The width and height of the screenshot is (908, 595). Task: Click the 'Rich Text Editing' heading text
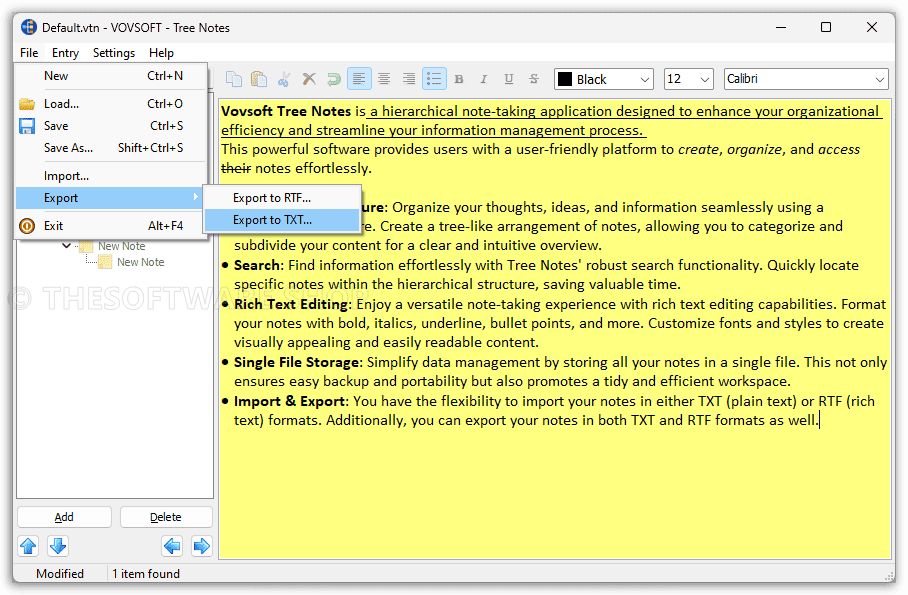click(291, 304)
